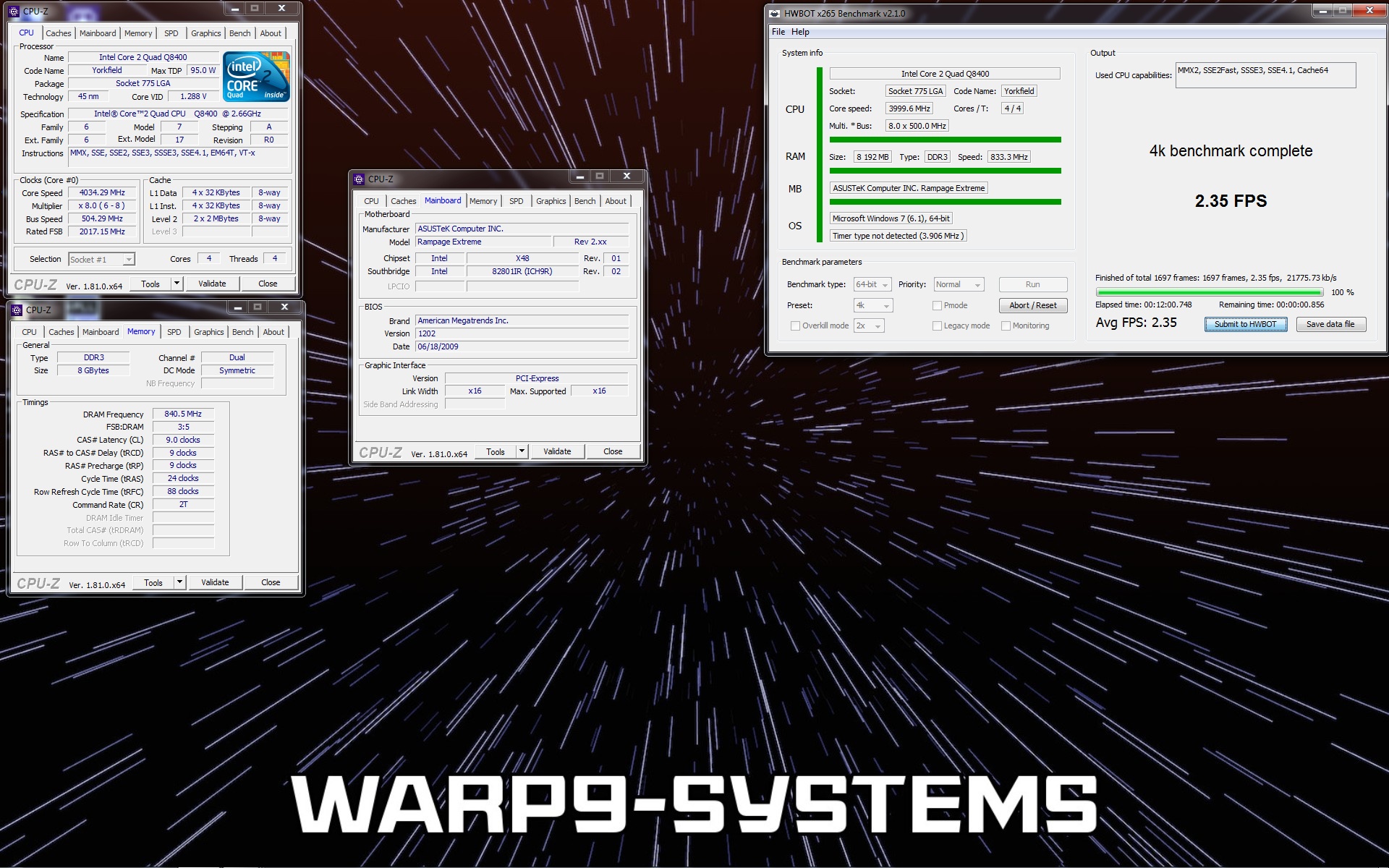The height and width of the screenshot is (868, 1389).
Task: Click Close button in top-left CPU-Z
Action: 268,284
